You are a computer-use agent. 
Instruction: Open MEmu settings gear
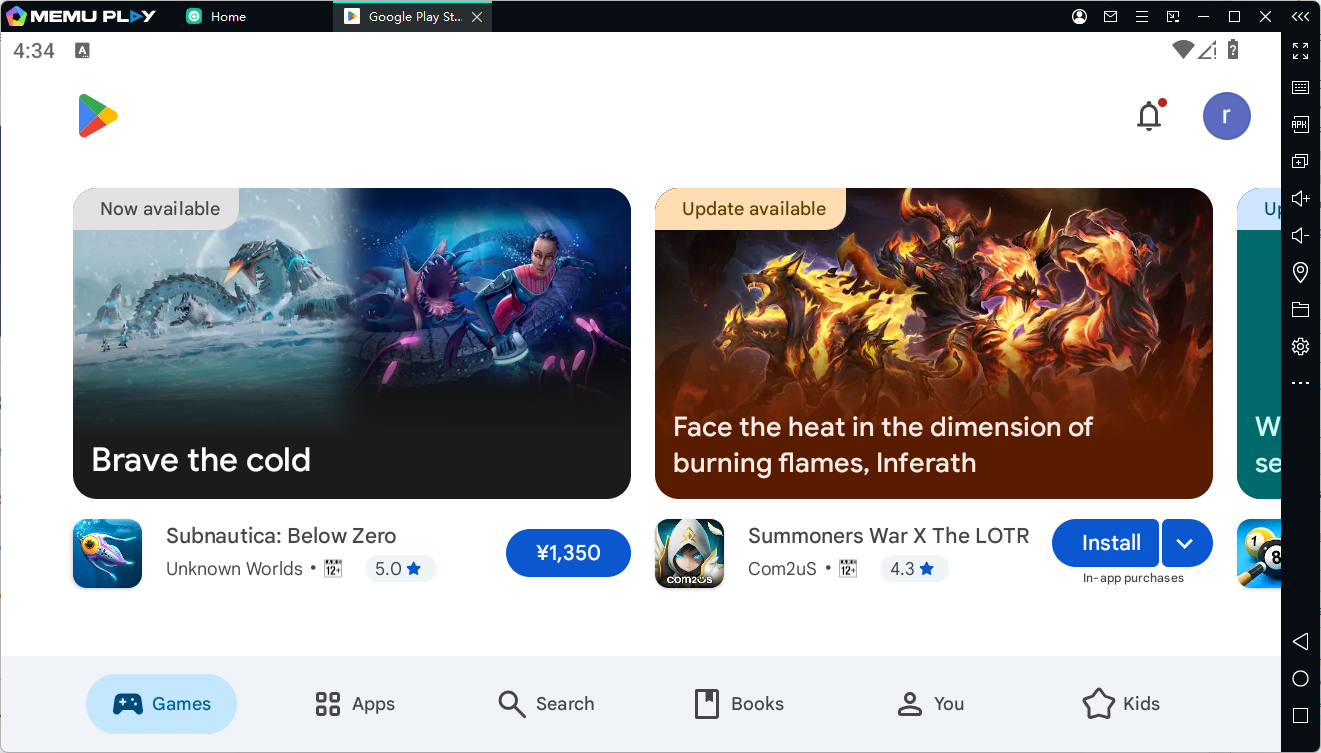(1300, 347)
